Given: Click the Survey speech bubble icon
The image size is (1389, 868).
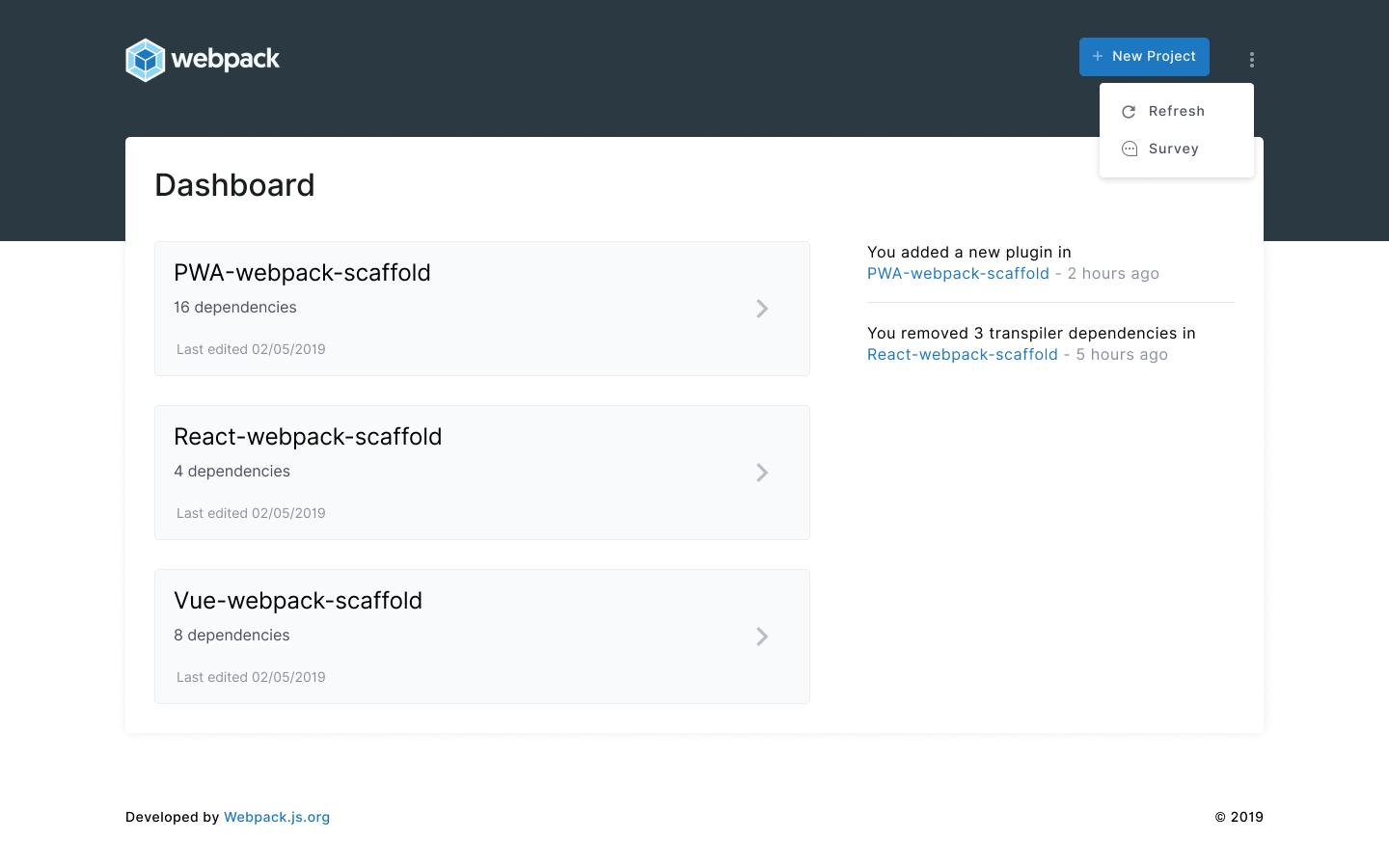Looking at the screenshot, I should coord(1130,149).
